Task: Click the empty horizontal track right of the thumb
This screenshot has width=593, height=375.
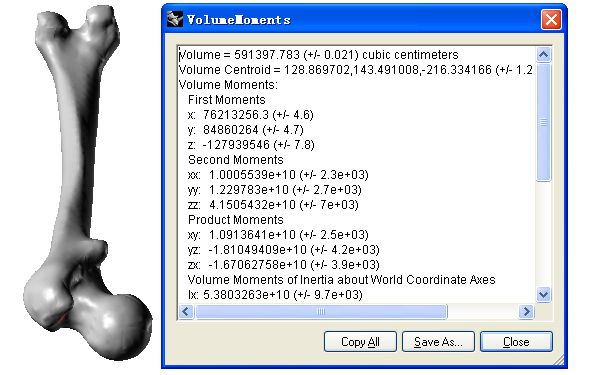Action: tap(483, 312)
